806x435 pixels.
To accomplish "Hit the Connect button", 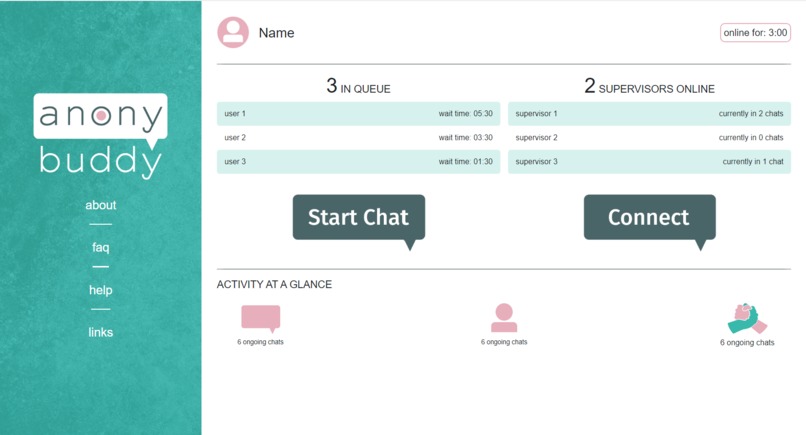I will (x=650, y=217).
